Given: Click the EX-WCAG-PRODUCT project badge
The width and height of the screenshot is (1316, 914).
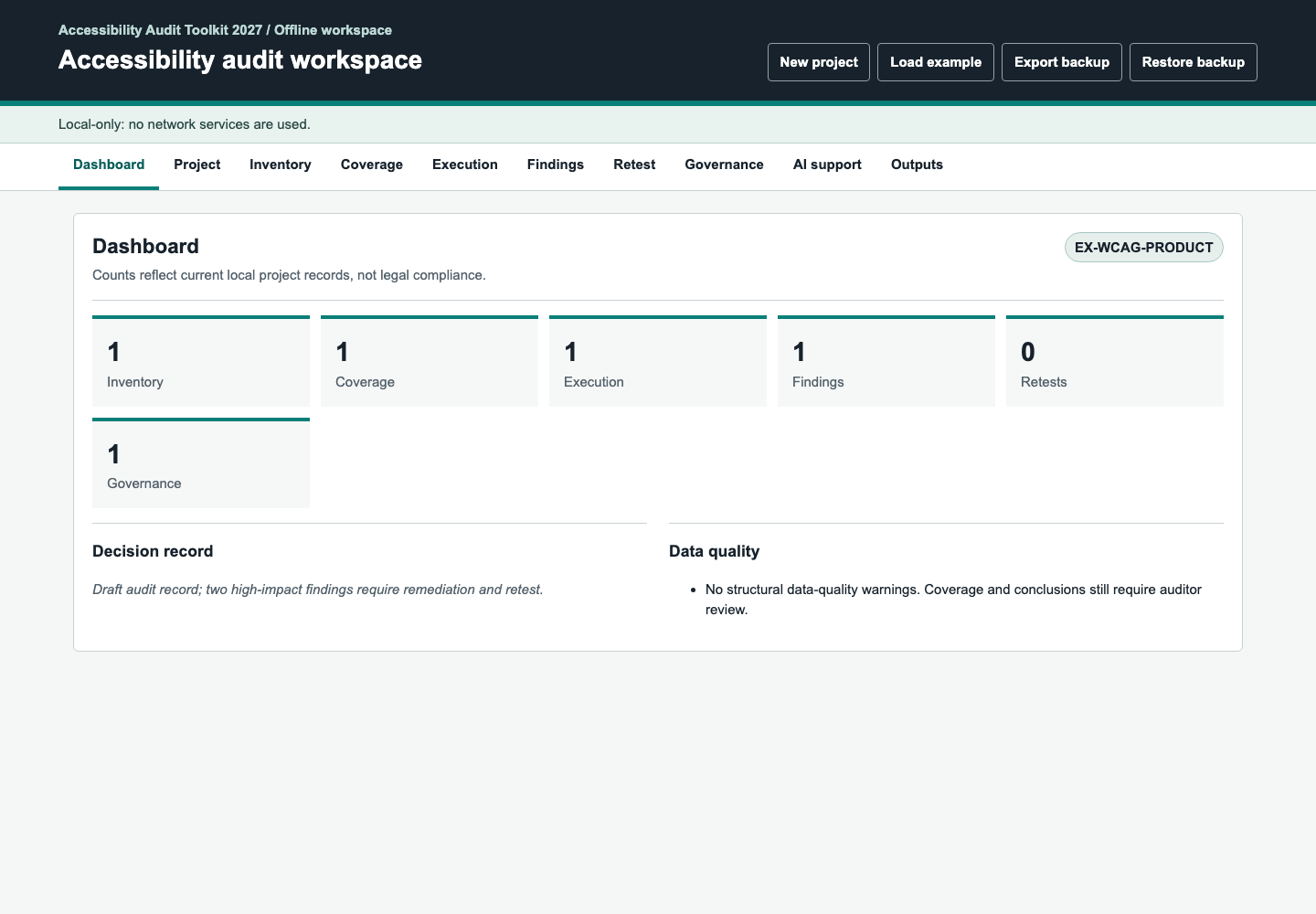Looking at the screenshot, I should pos(1144,248).
